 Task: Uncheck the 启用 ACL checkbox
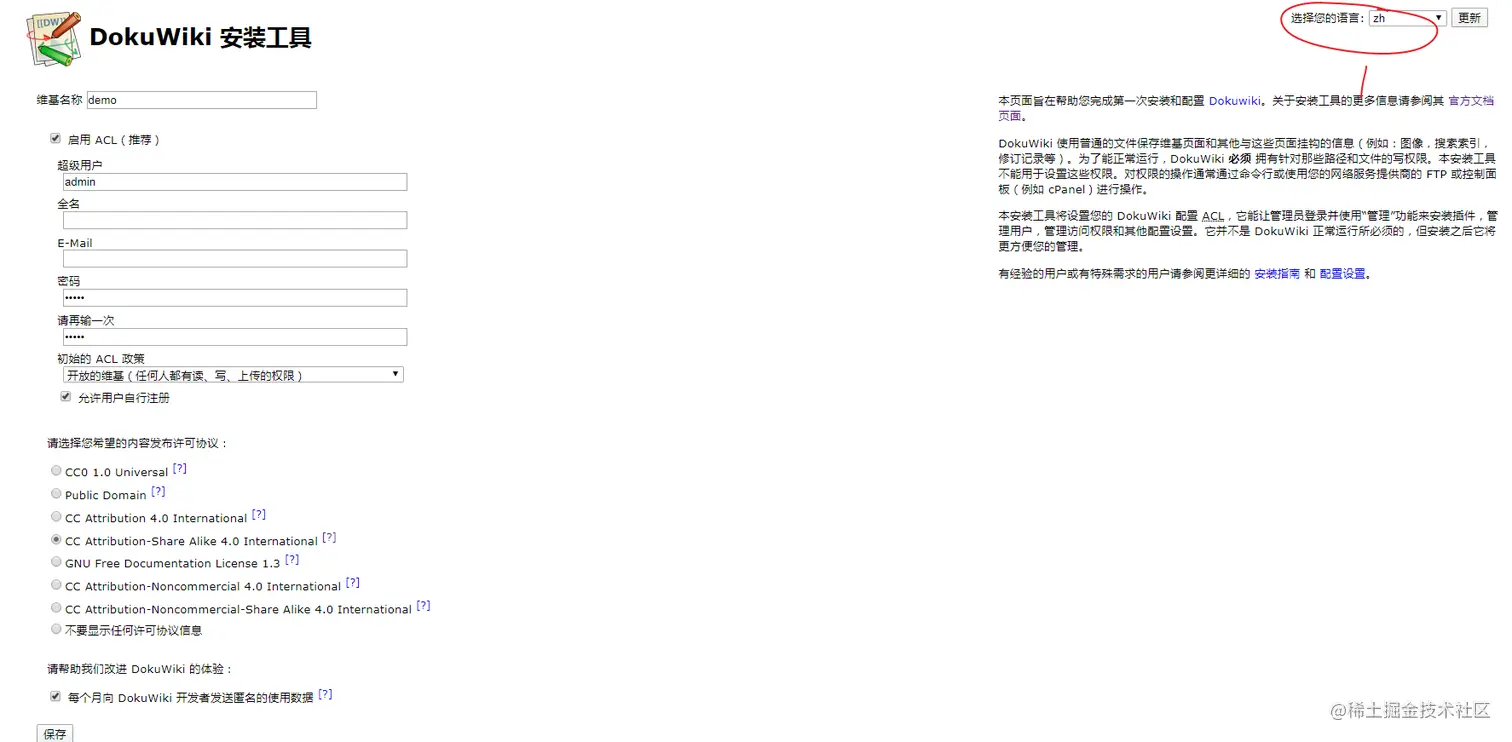55,138
